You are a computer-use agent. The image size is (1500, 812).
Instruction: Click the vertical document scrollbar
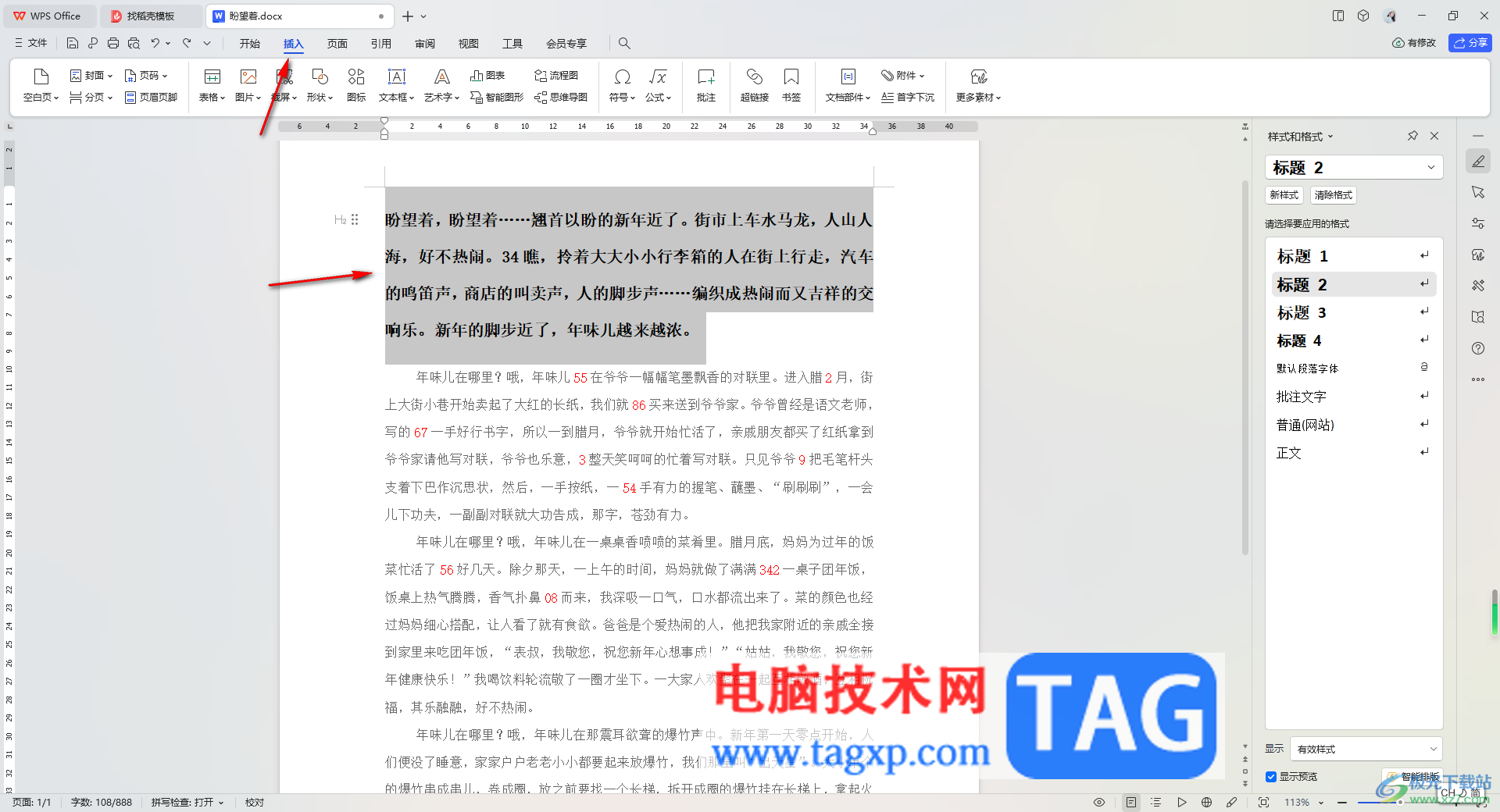1245,367
